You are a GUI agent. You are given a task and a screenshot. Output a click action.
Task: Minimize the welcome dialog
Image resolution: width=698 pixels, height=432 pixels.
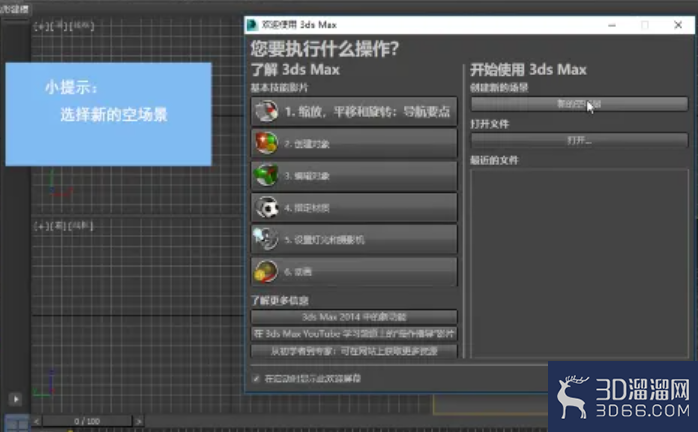(612, 25)
